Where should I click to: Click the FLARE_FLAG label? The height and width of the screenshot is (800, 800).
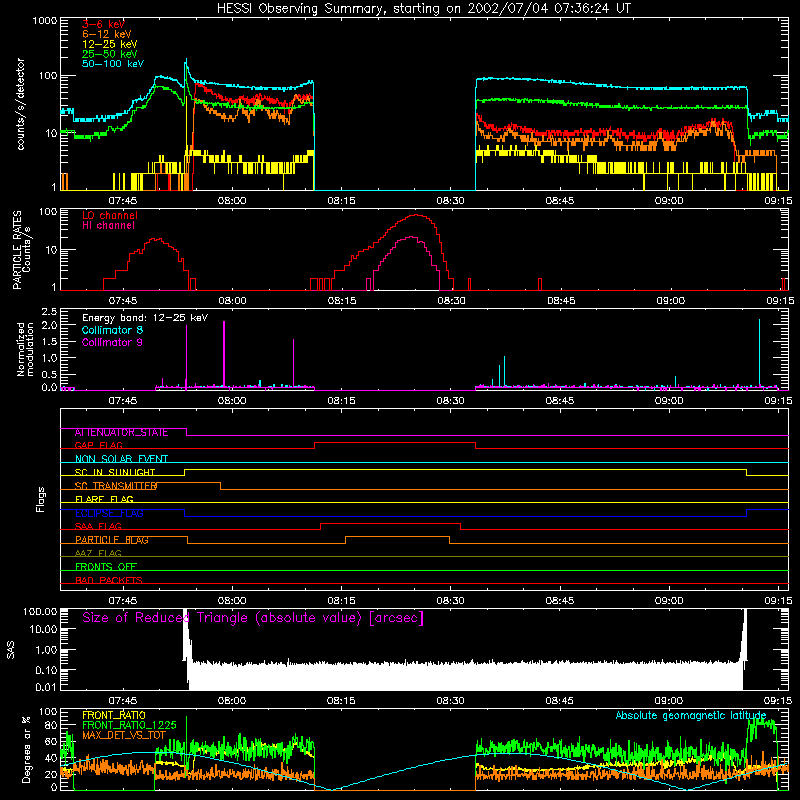tap(104, 499)
